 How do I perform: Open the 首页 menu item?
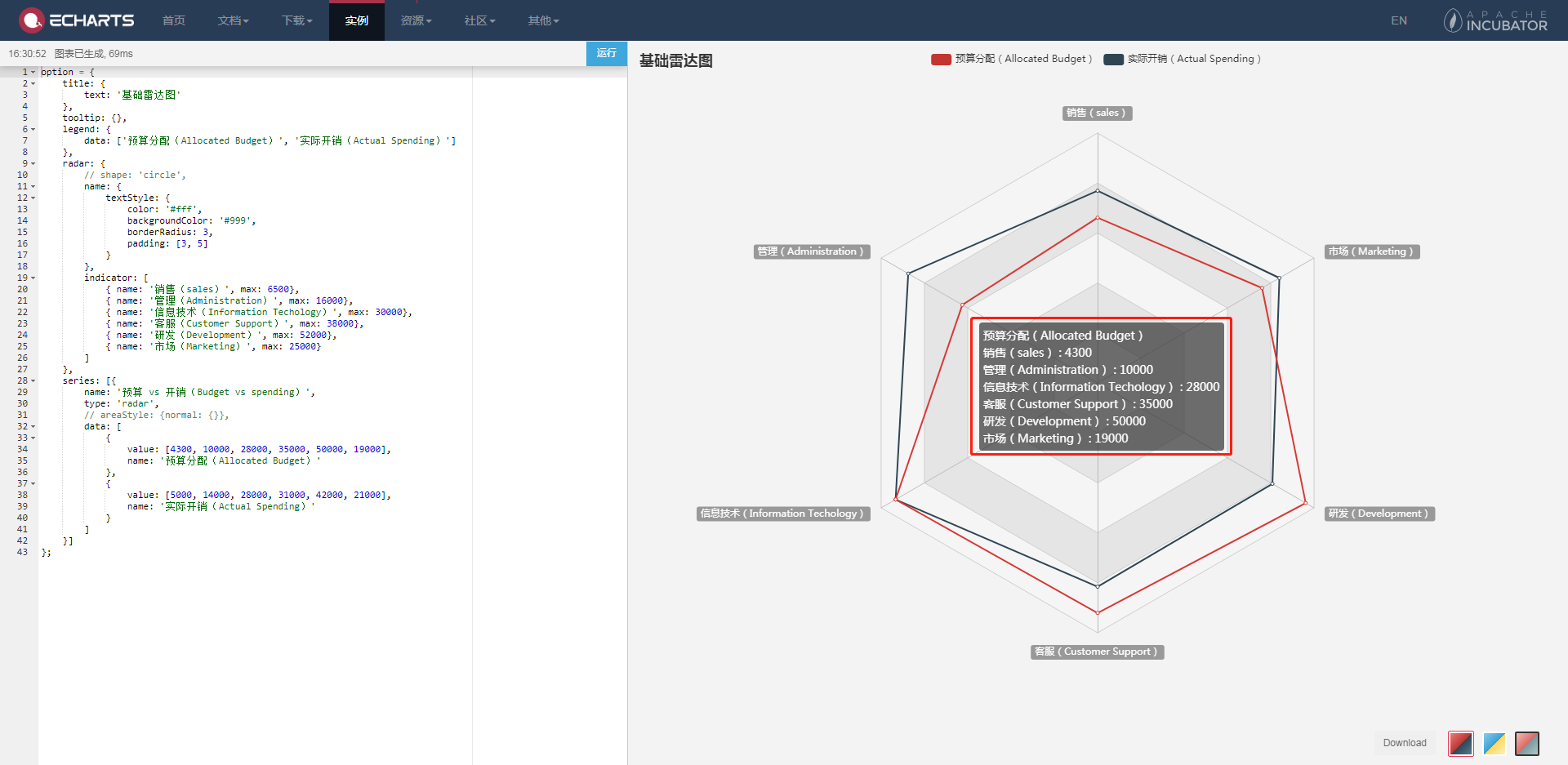173,20
